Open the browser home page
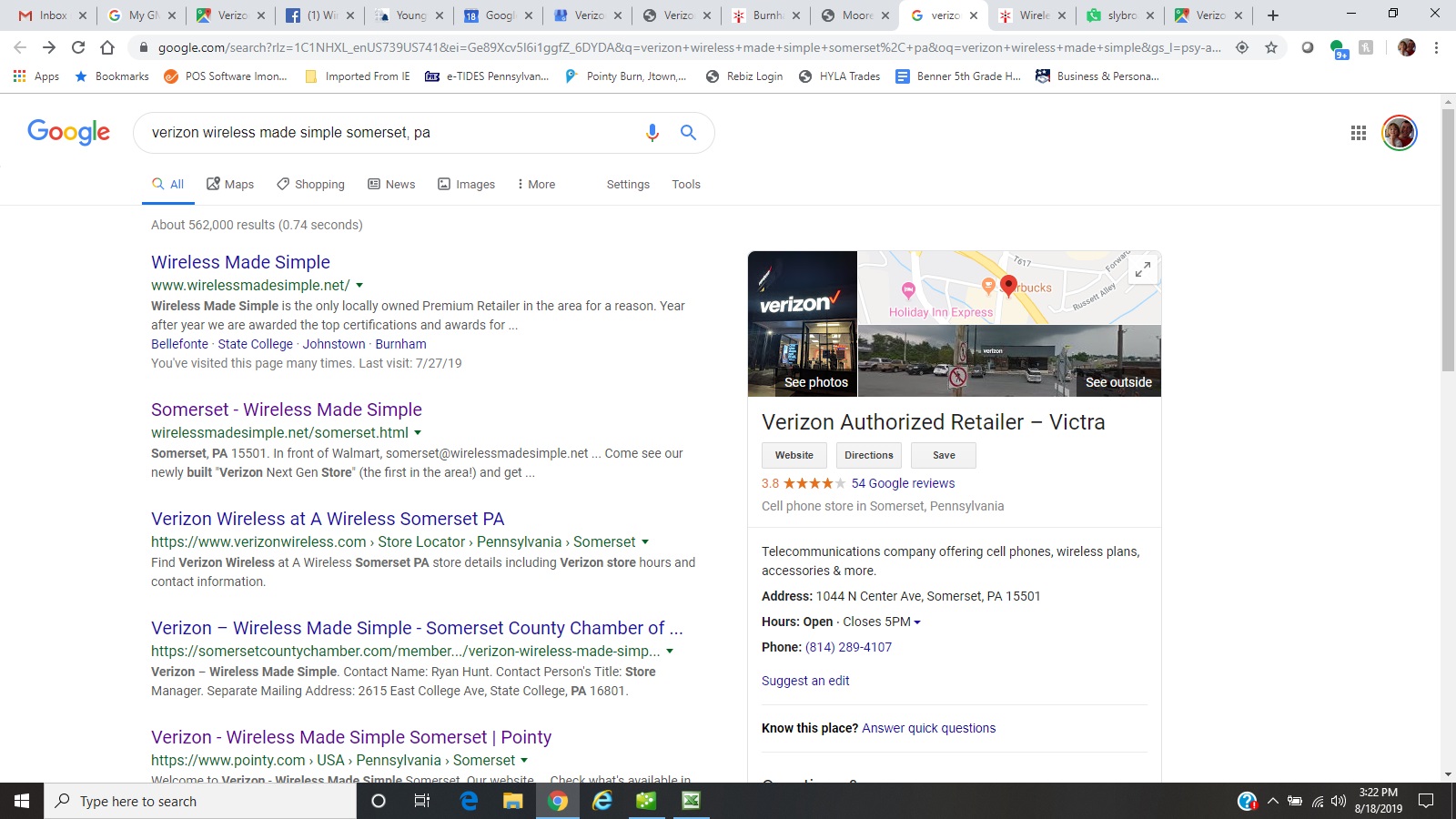Image resolution: width=1456 pixels, height=819 pixels. point(107,47)
